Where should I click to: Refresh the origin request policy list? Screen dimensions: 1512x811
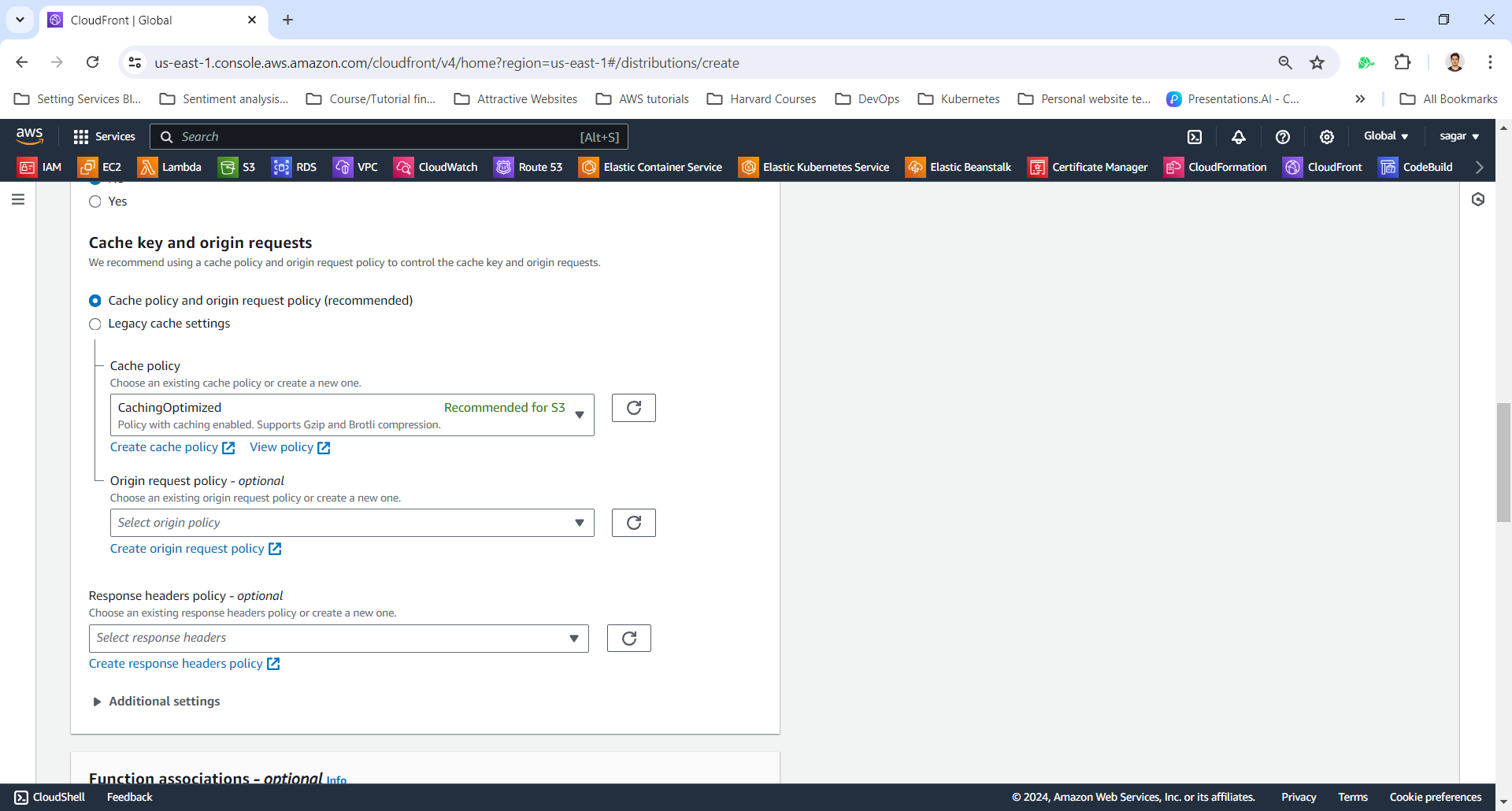click(633, 523)
